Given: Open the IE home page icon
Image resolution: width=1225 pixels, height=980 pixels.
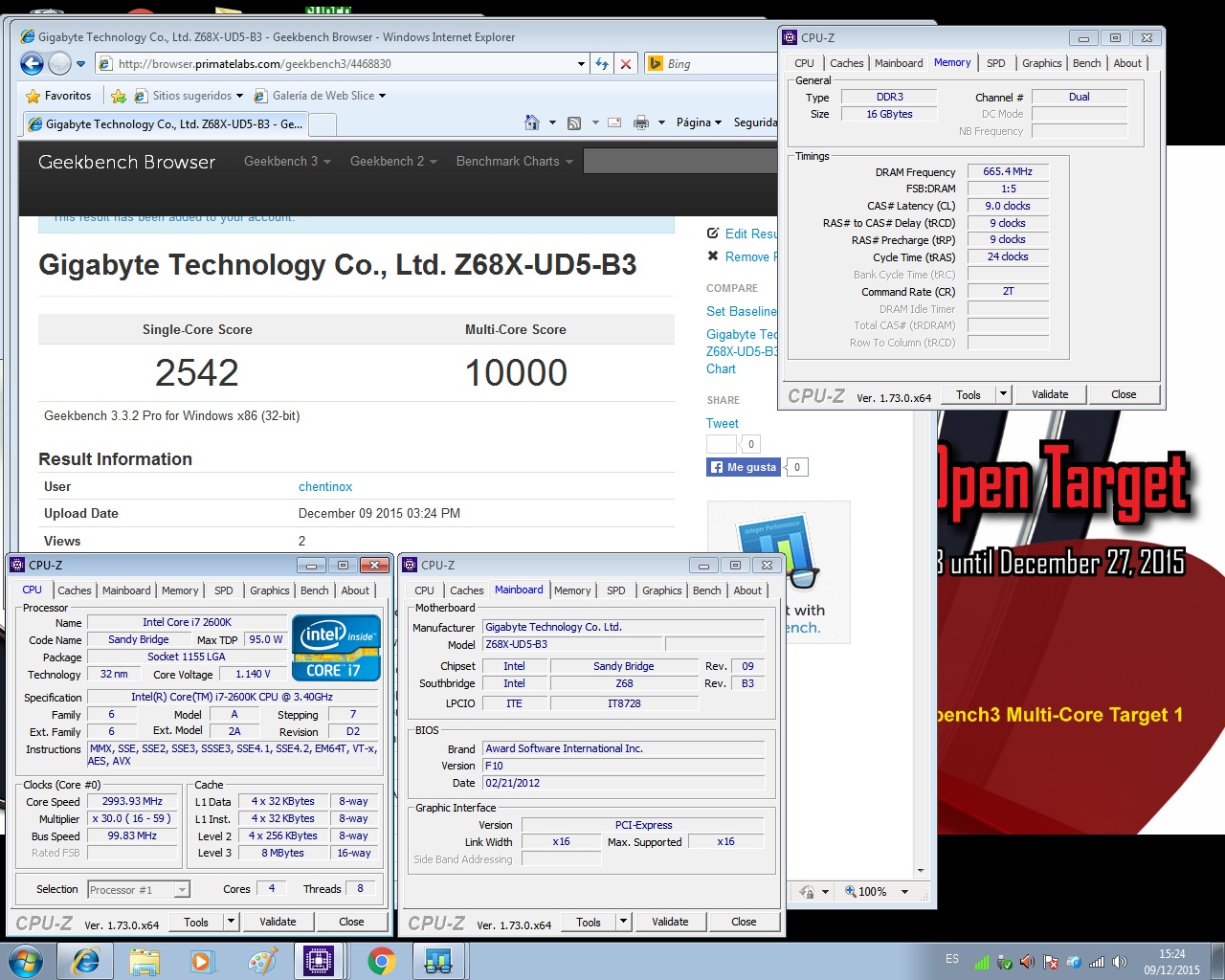Looking at the screenshot, I should tap(532, 122).
